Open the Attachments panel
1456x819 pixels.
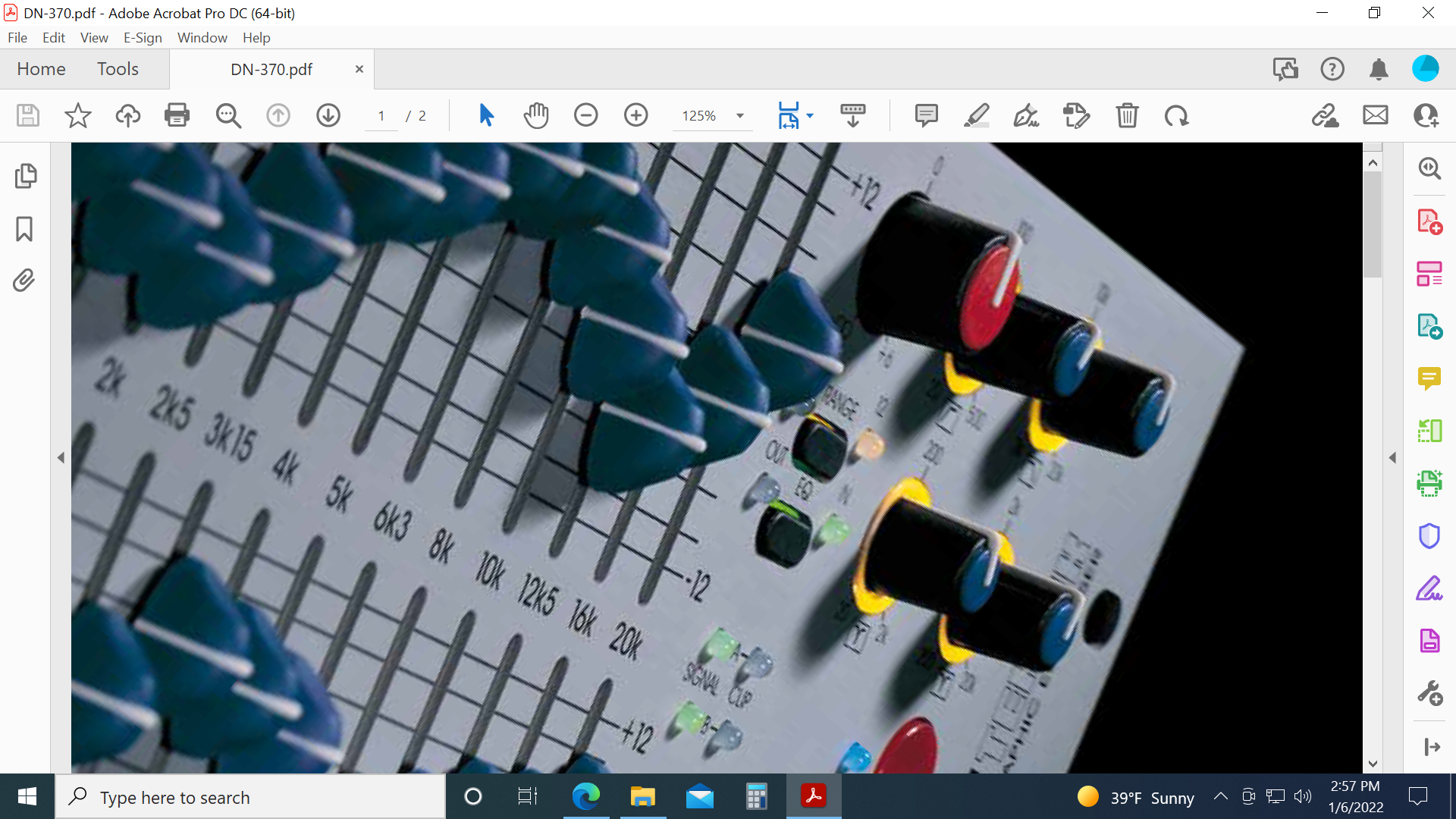coord(24,280)
